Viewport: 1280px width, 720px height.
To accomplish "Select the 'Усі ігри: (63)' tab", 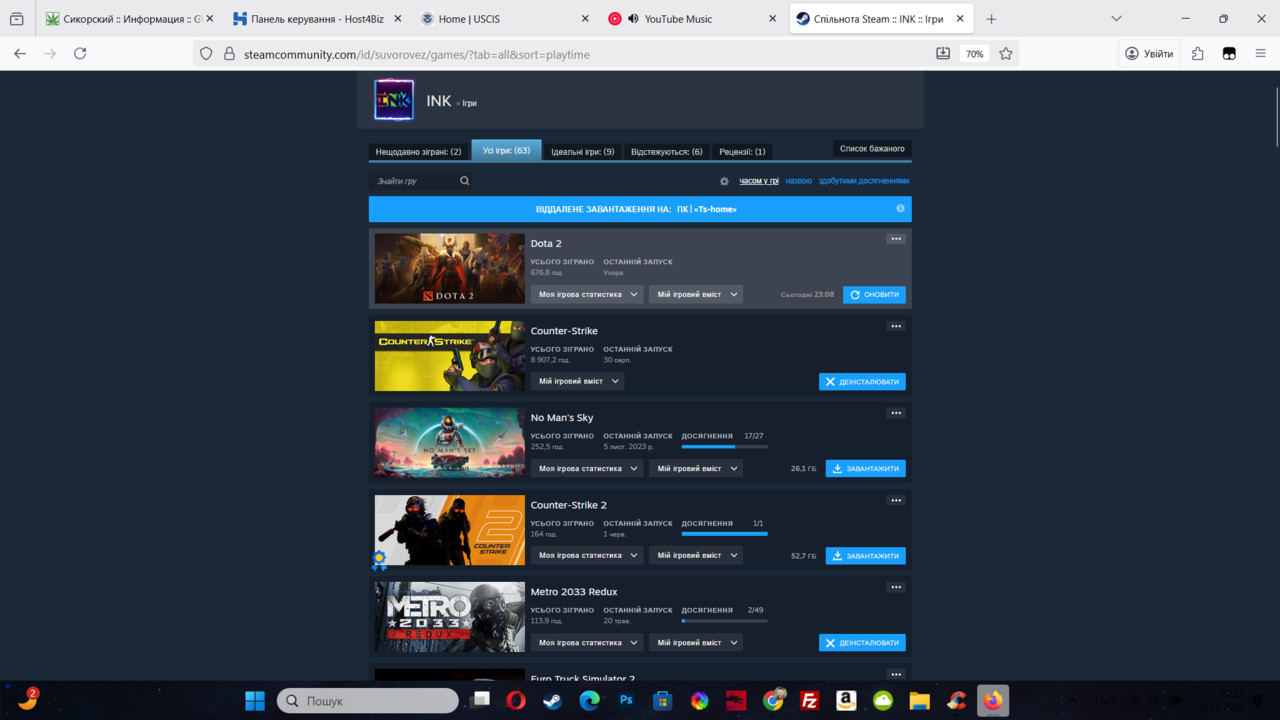I will tap(506, 150).
